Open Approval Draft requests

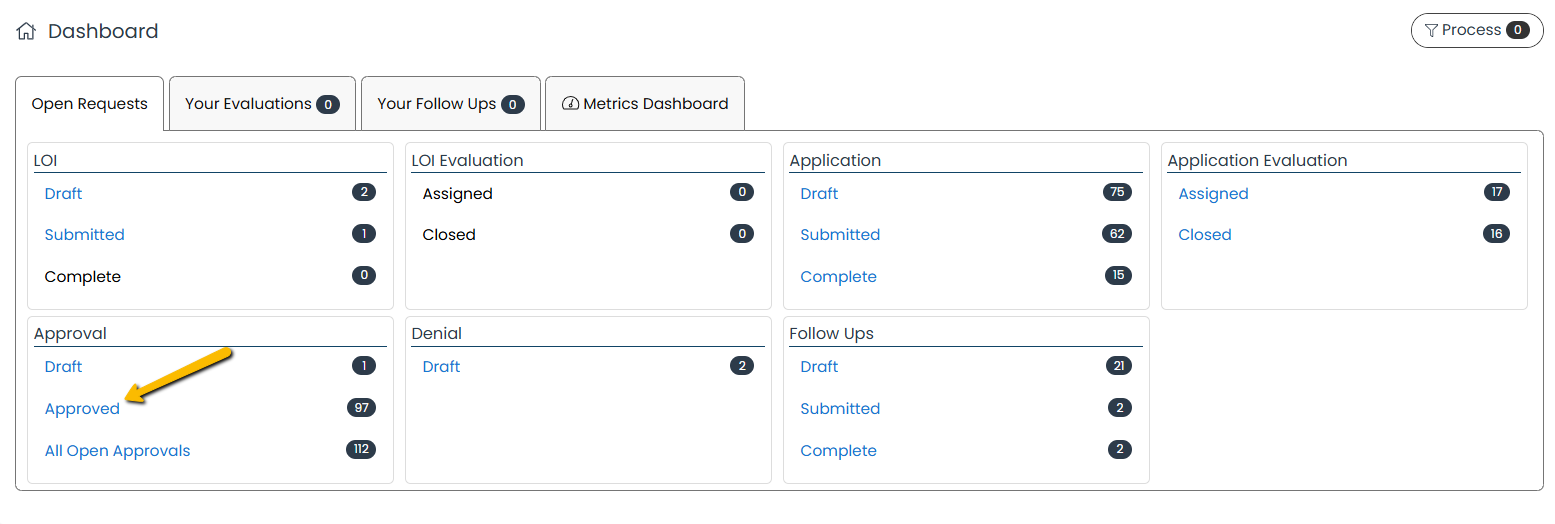(x=63, y=367)
